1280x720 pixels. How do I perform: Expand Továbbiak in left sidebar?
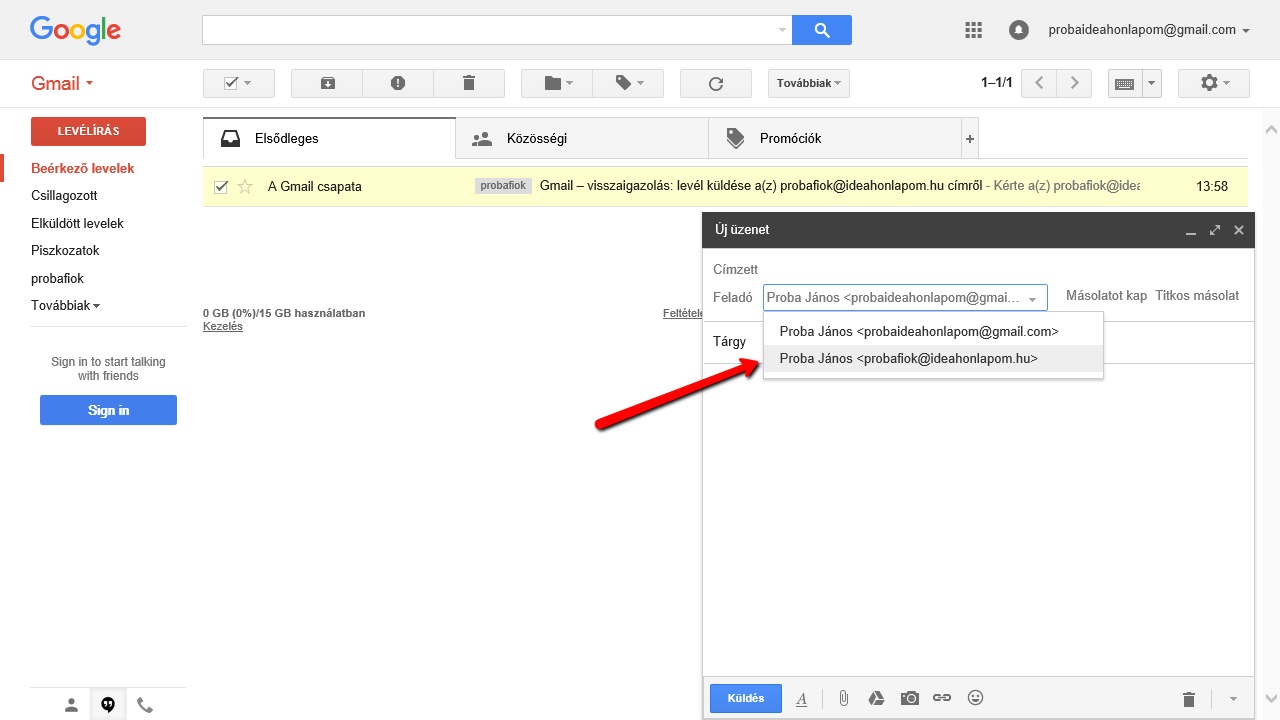65,305
